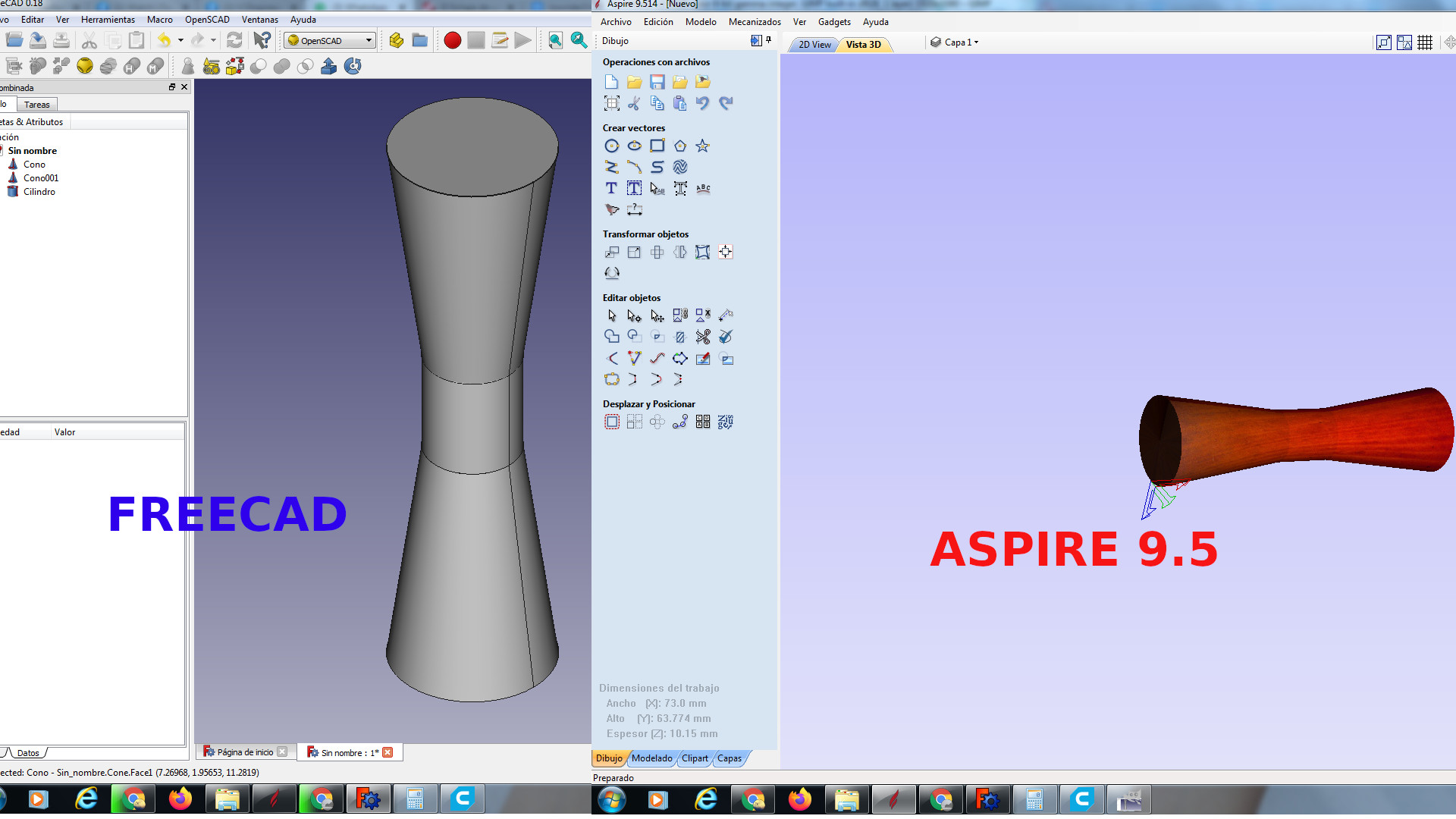Click the scissors Trim vectors tool
The width and height of the screenshot is (1456, 819).
pos(702,337)
